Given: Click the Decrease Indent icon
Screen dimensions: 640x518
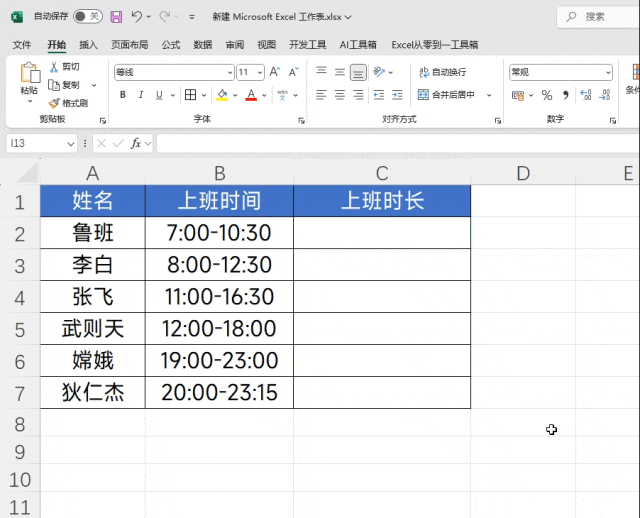Looking at the screenshot, I should coord(379,95).
